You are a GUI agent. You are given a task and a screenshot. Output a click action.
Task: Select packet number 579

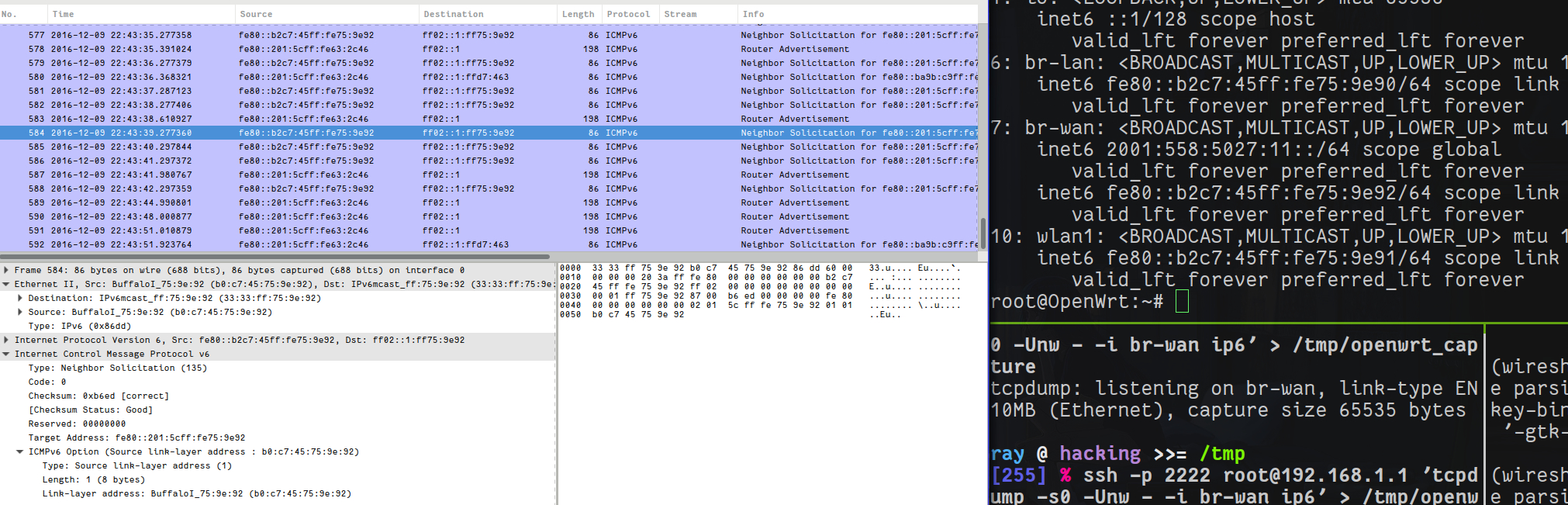(489, 63)
